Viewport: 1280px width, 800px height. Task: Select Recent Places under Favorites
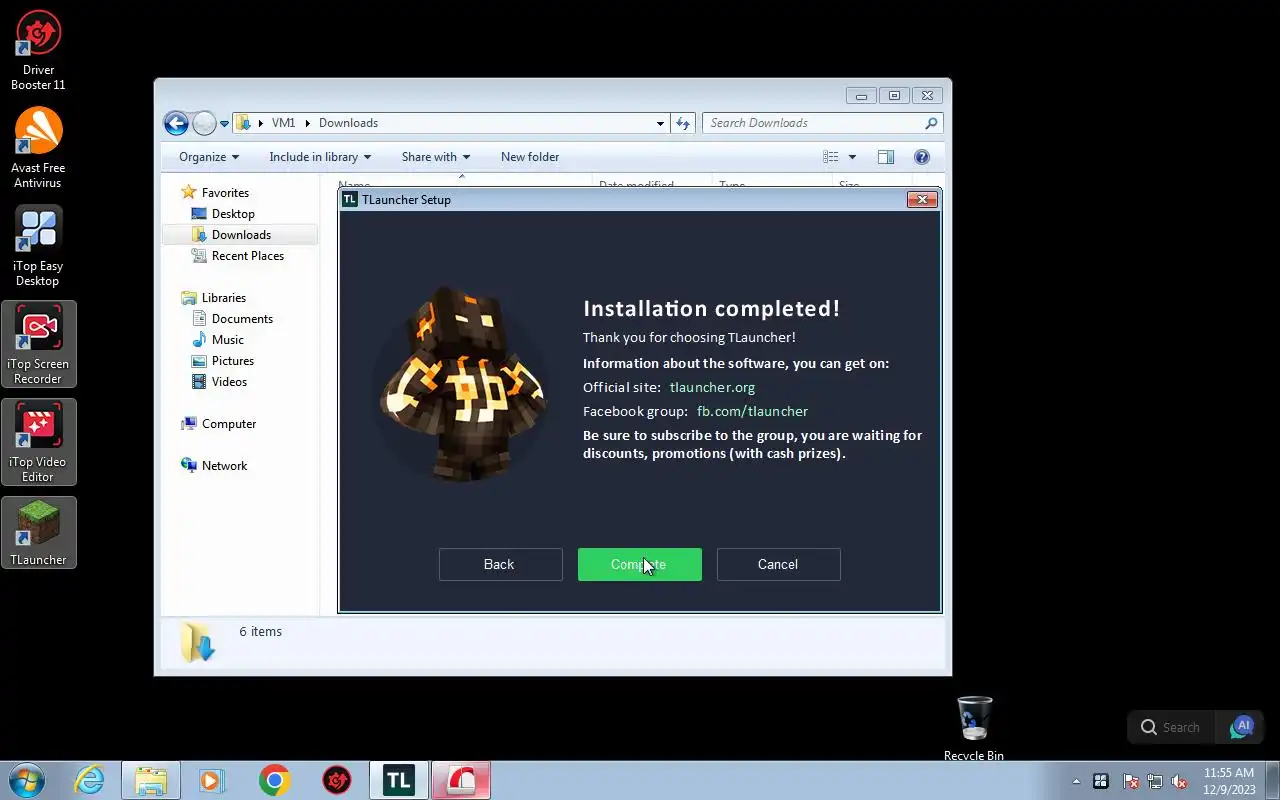(248, 256)
